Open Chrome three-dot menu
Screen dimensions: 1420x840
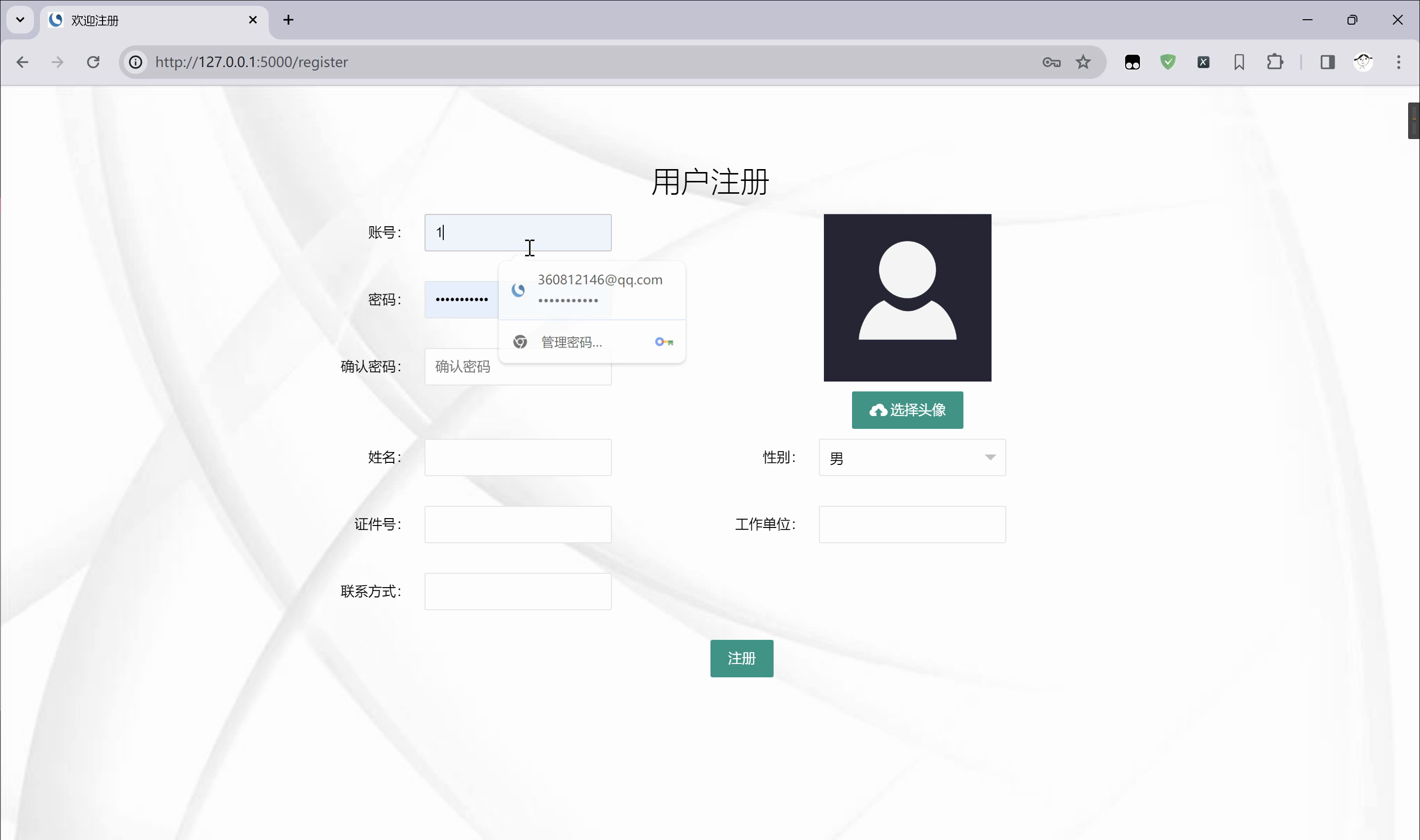(x=1398, y=62)
